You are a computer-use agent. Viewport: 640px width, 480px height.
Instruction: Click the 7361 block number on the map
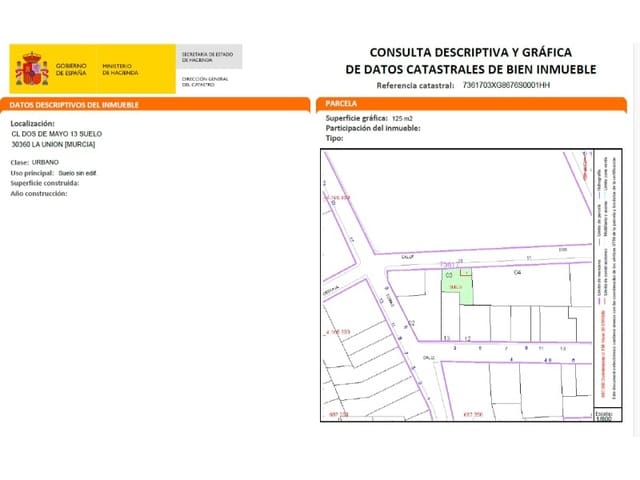coord(450,265)
